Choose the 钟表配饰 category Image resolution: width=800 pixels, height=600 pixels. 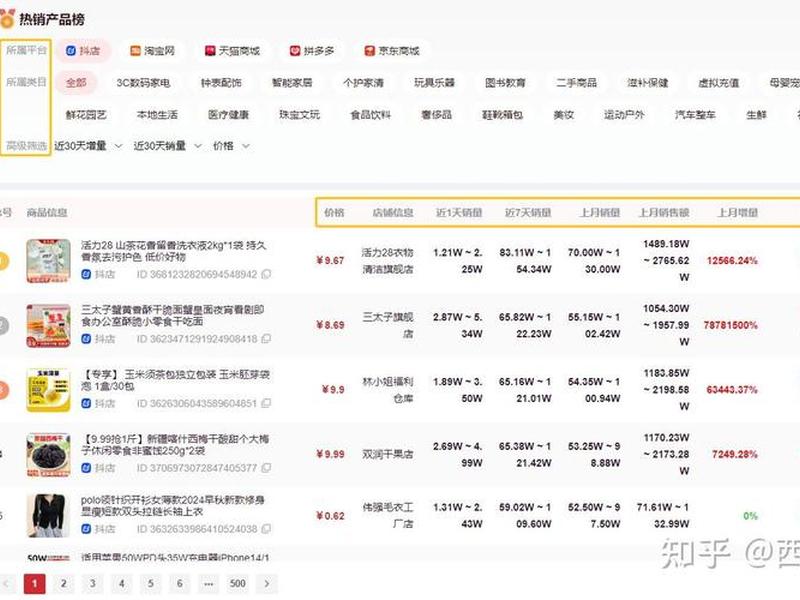(221, 83)
